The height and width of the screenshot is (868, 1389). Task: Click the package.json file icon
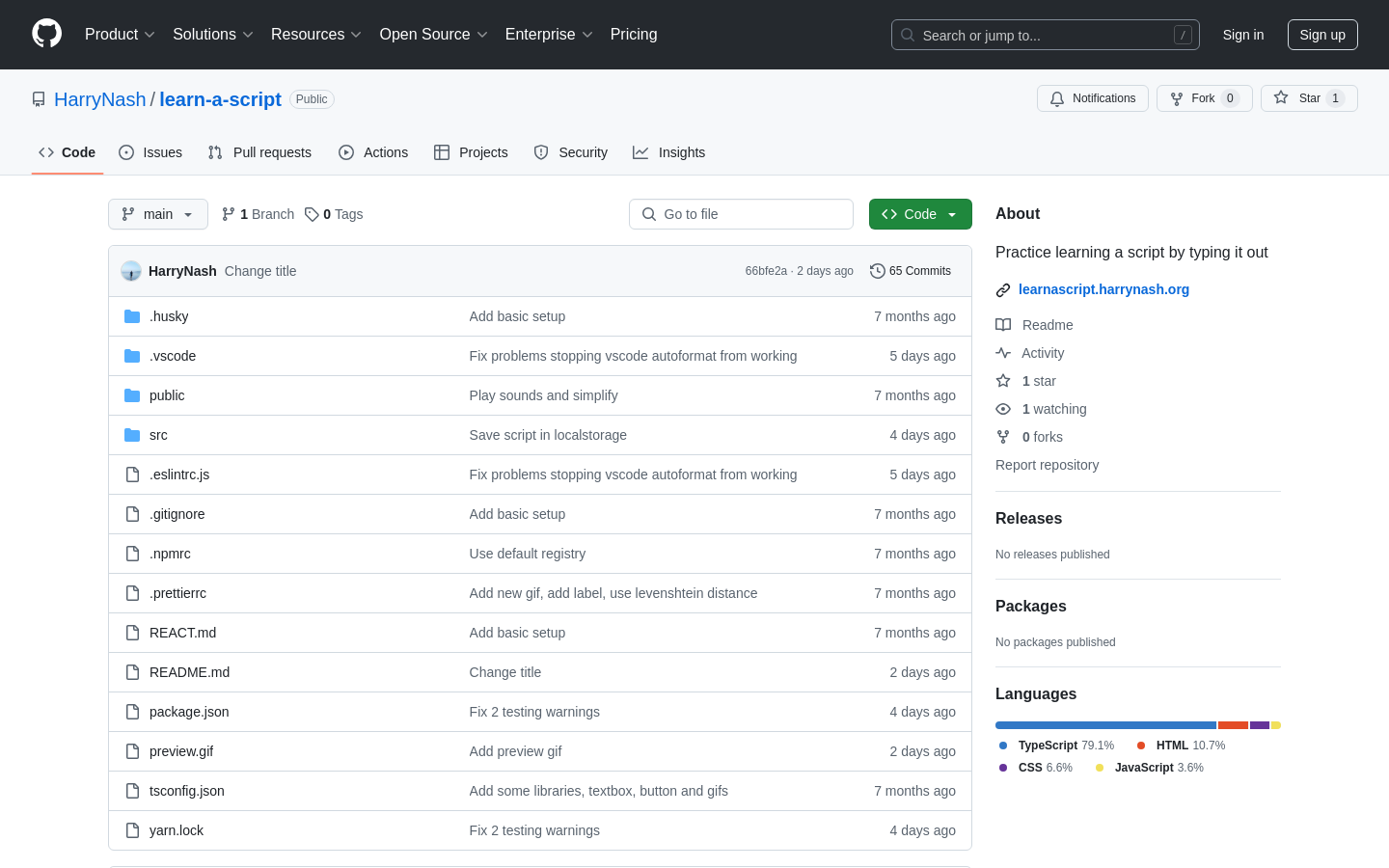132,712
